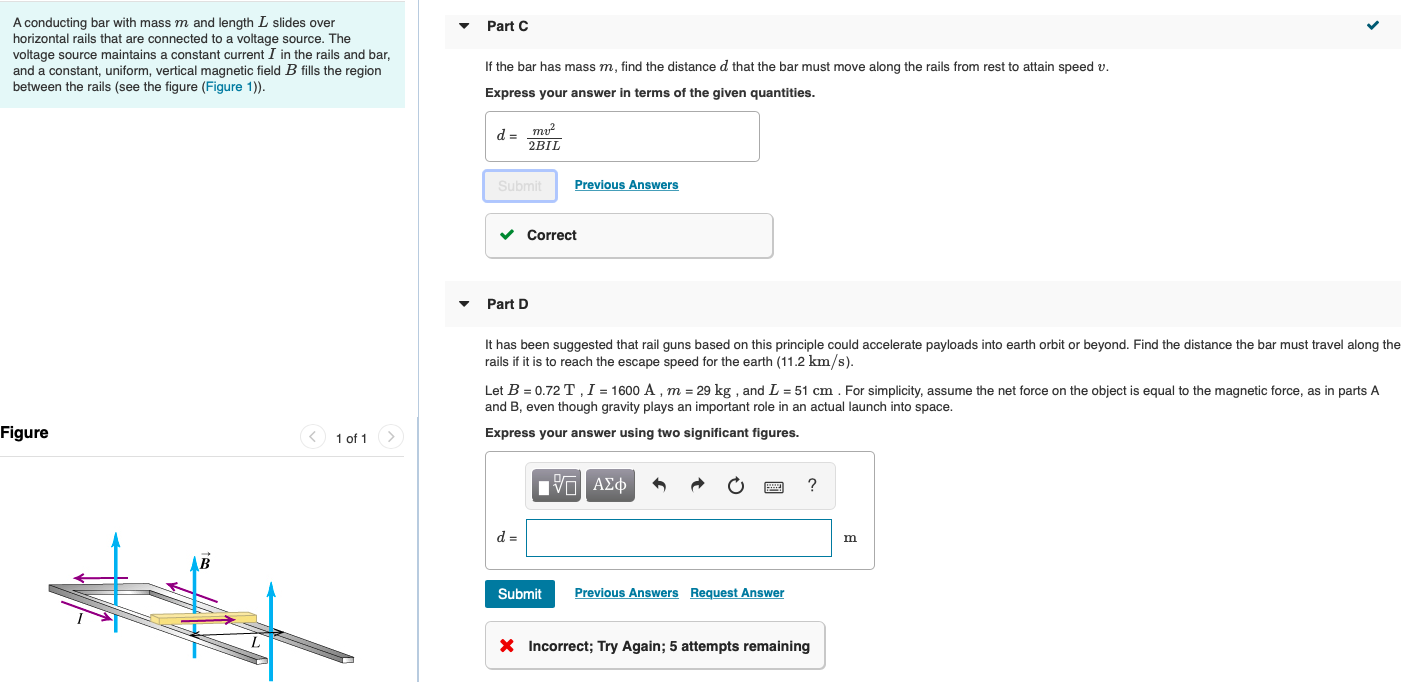1417x682 pixels.
Task: Click the redo arrow in the equation toolbar
Action: pos(698,485)
